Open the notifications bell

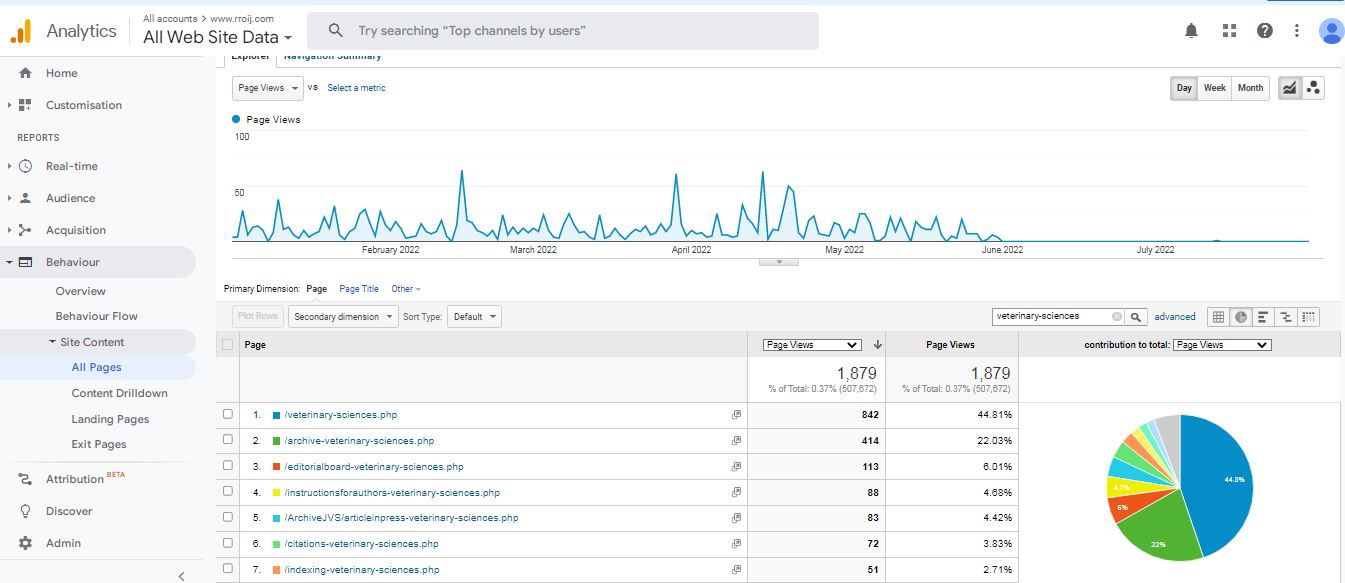point(1191,31)
